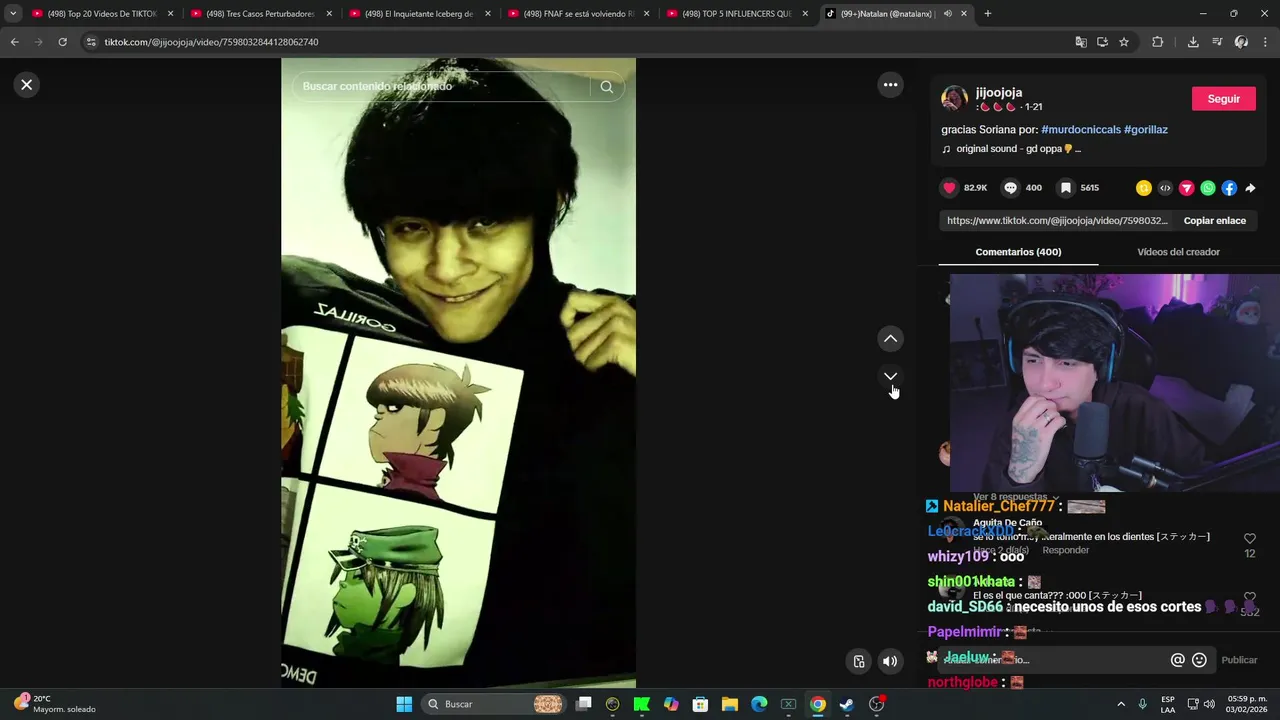Open Chrome downloads
The width and height of the screenshot is (1280, 720).
1193,42
